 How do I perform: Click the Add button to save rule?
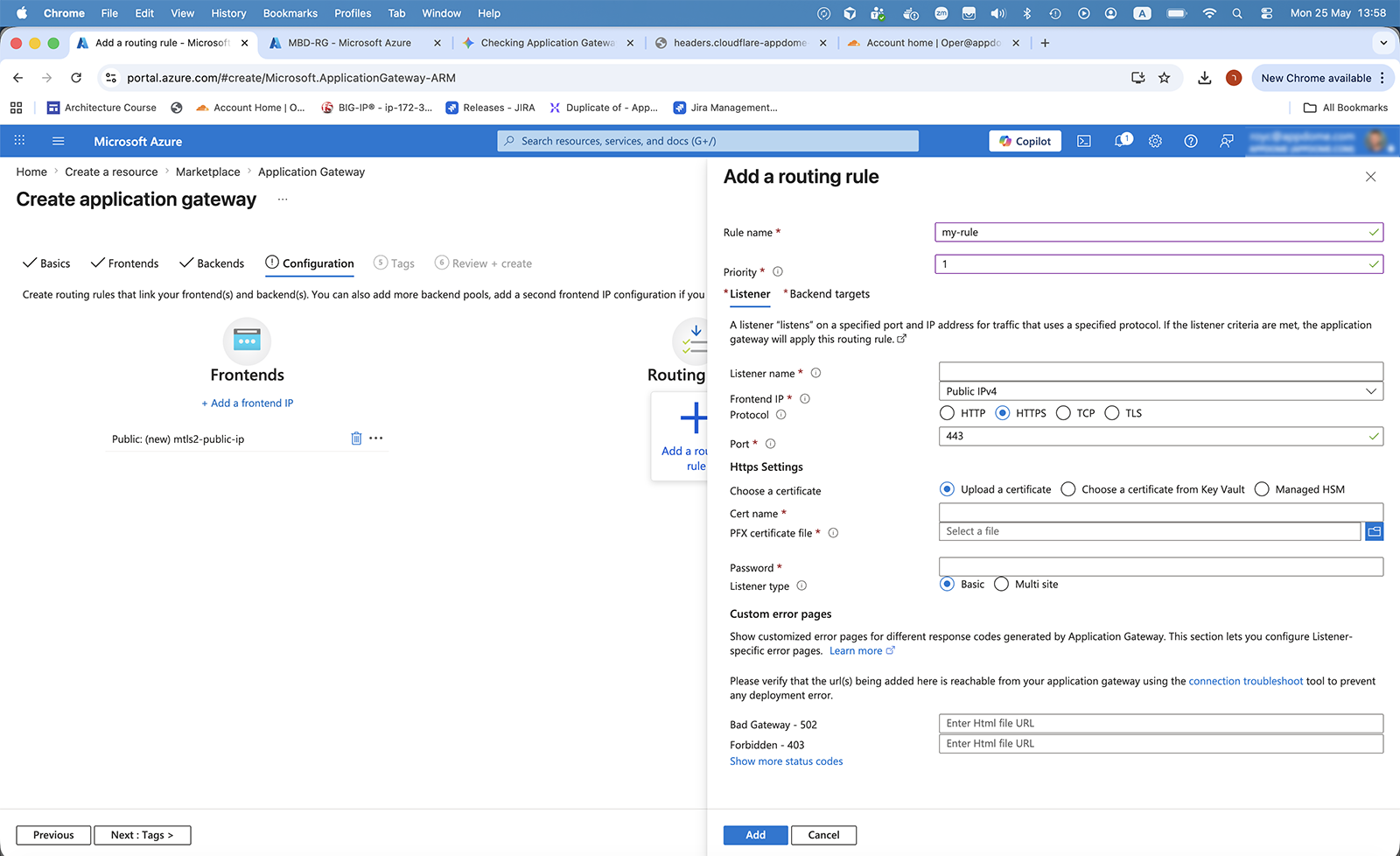pos(755,835)
